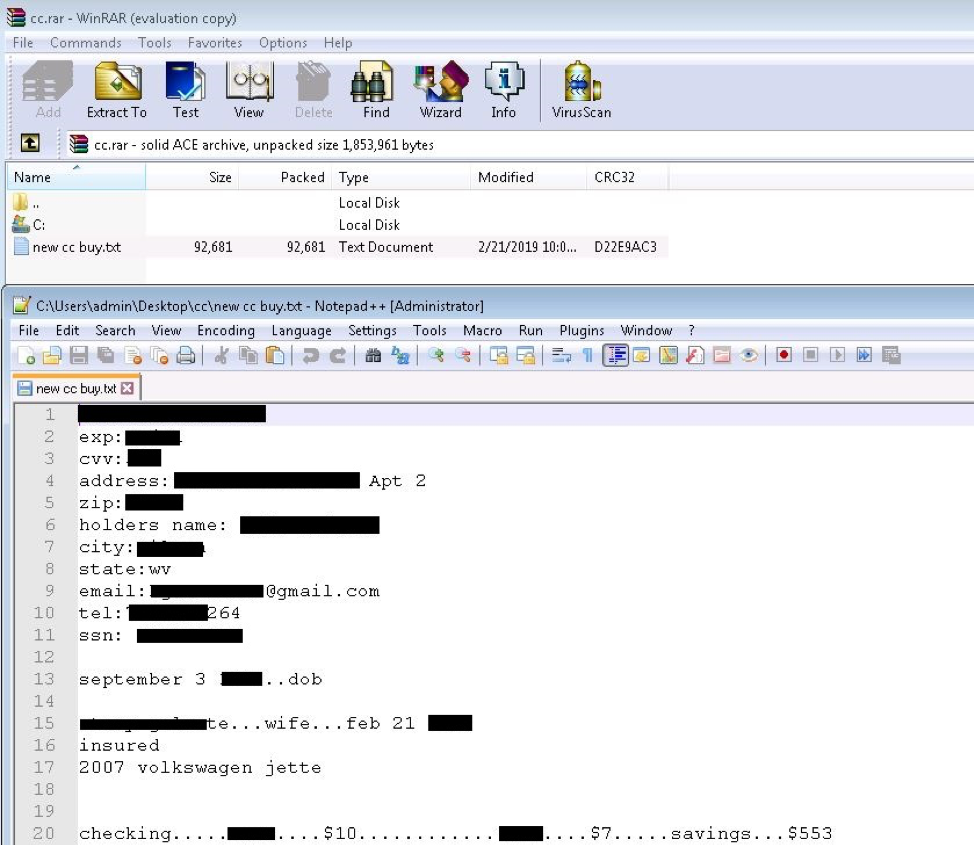
Task: Open the WinRAR Wizard tool
Action: tap(440, 90)
